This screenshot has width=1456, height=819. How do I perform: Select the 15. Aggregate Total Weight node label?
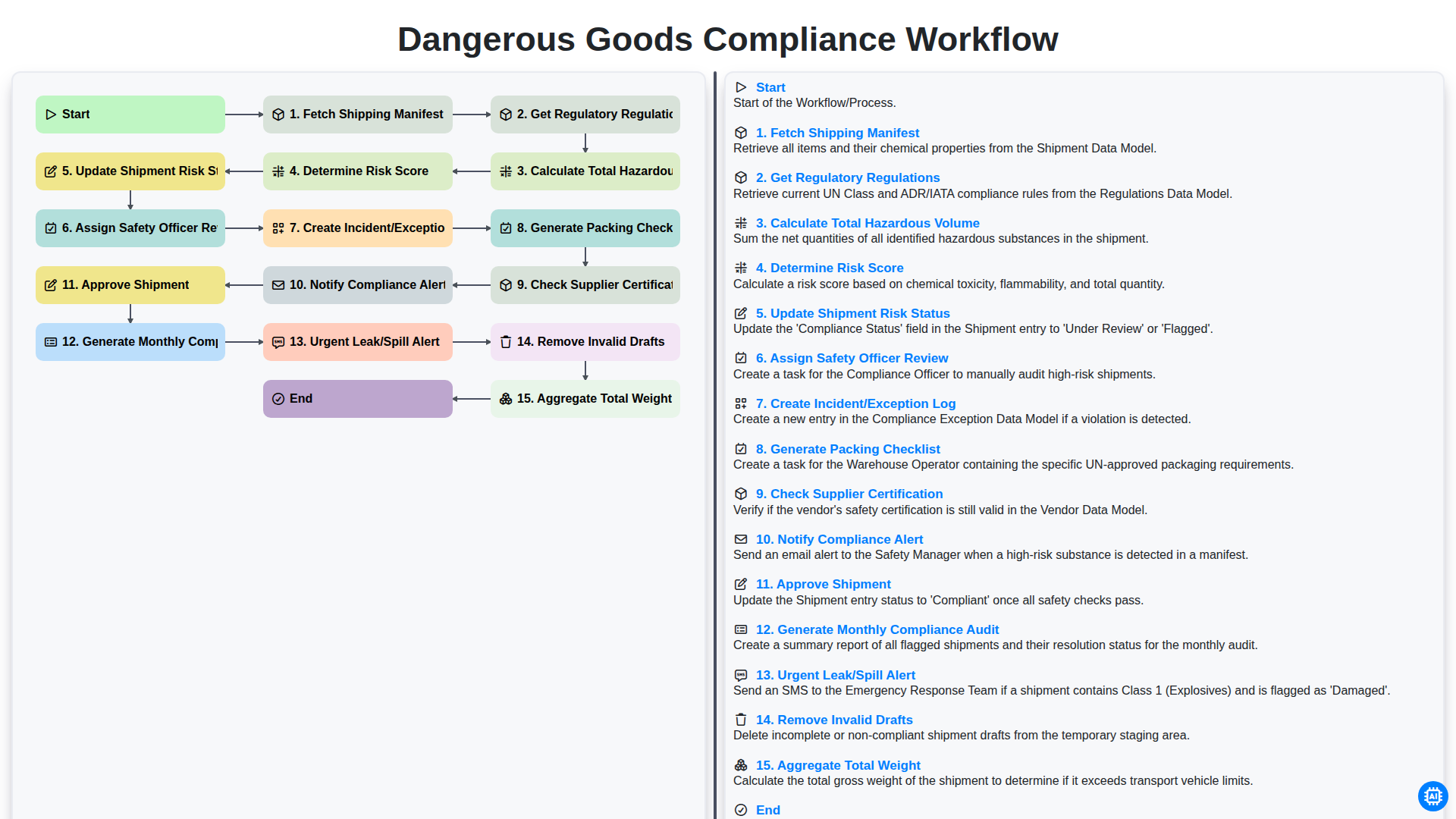pyautogui.click(x=595, y=399)
